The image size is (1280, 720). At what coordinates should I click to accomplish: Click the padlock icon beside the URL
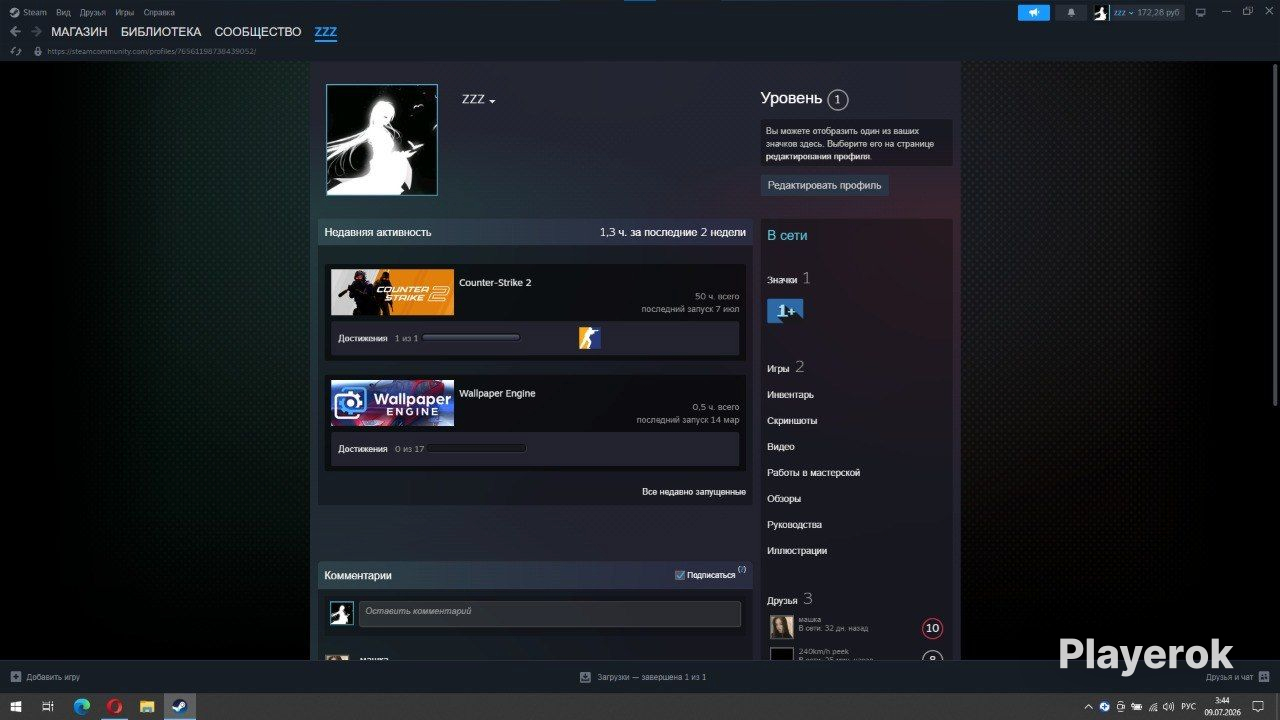pyautogui.click(x=38, y=51)
